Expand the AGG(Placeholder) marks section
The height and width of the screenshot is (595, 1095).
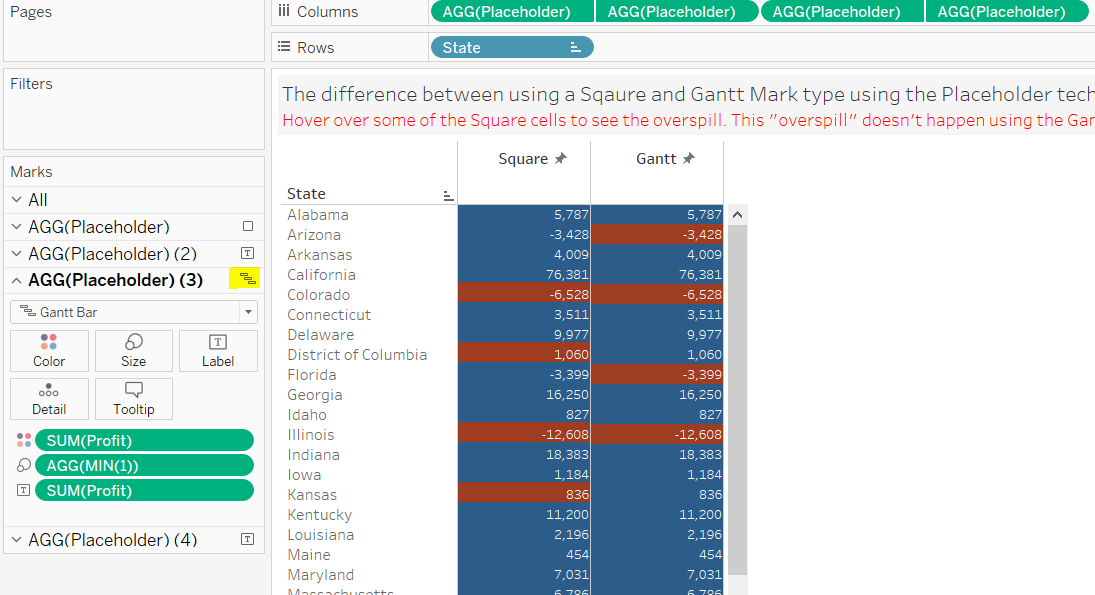click(17, 226)
